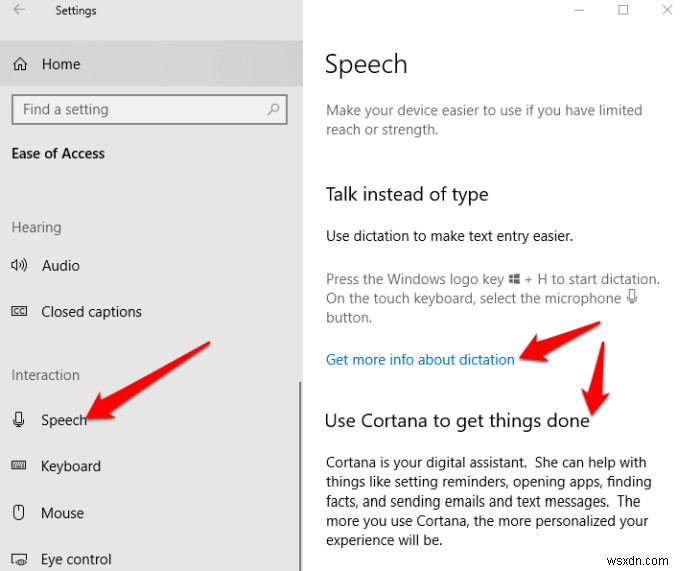Click the Interaction section label
Screen dimensions: 680x571
pos(46,375)
